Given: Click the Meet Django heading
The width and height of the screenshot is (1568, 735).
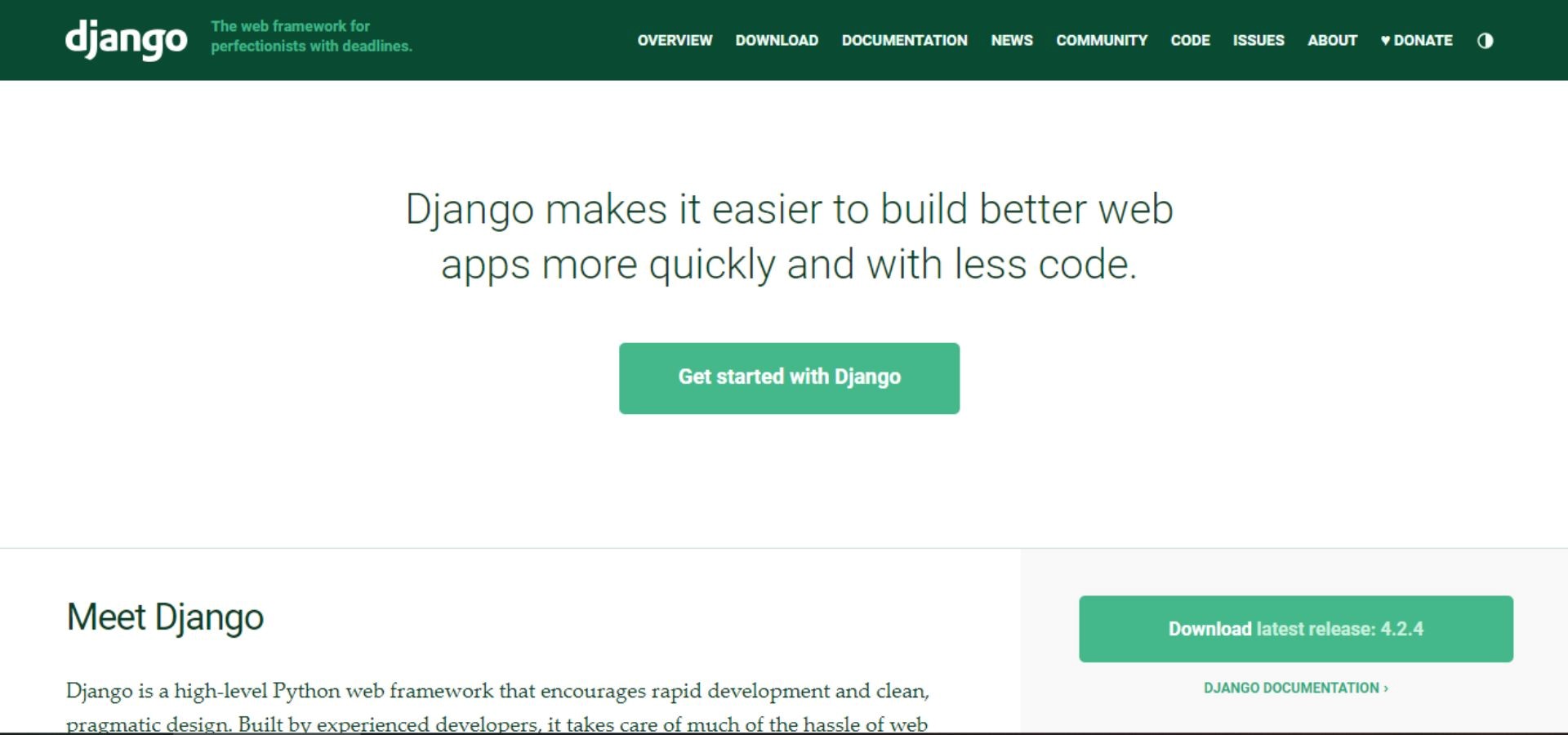Looking at the screenshot, I should click(x=165, y=617).
